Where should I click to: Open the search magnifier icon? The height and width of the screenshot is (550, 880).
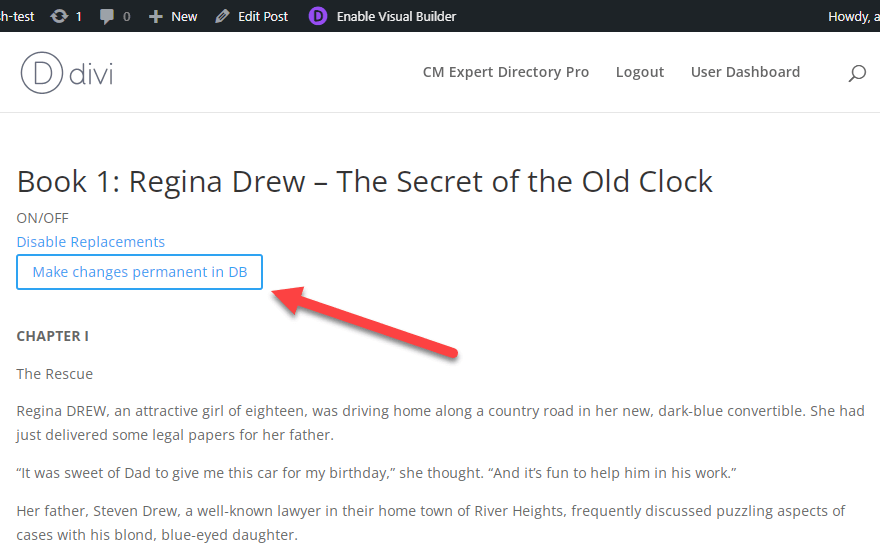click(856, 73)
